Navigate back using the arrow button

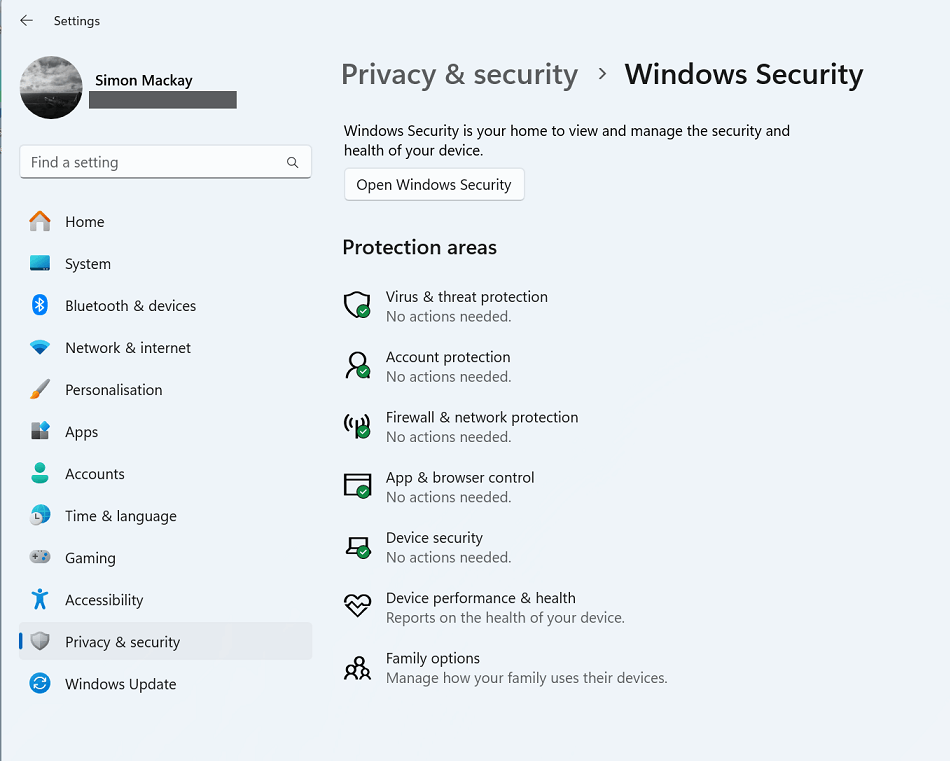pos(27,20)
